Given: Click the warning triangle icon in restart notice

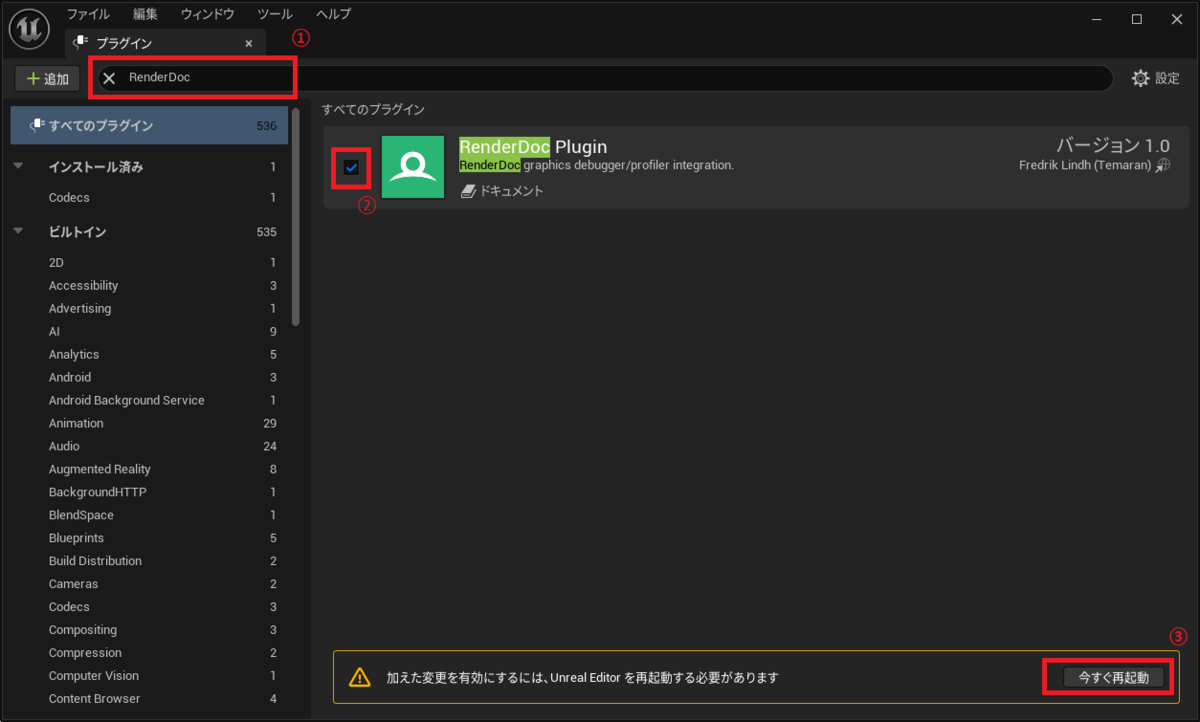Looking at the screenshot, I should 360,677.
